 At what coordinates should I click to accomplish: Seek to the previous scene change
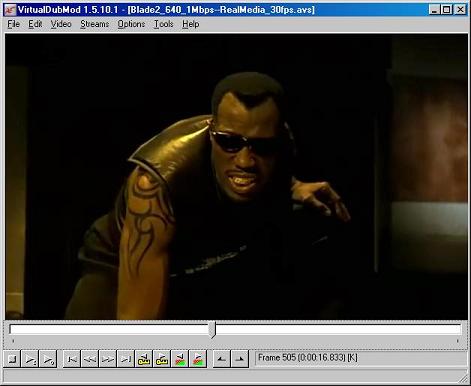pos(180,359)
